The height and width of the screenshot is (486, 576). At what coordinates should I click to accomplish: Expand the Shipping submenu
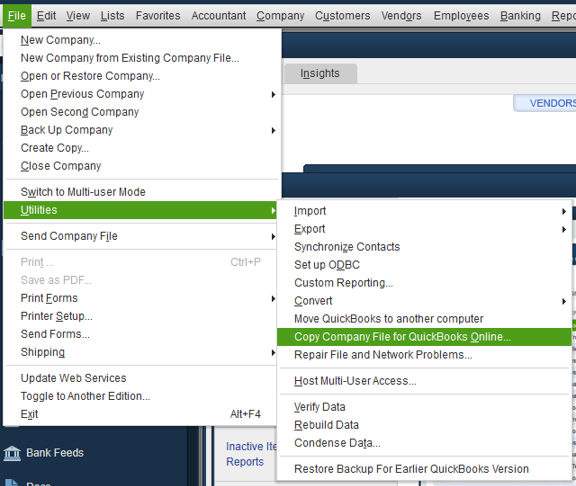(141, 352)
